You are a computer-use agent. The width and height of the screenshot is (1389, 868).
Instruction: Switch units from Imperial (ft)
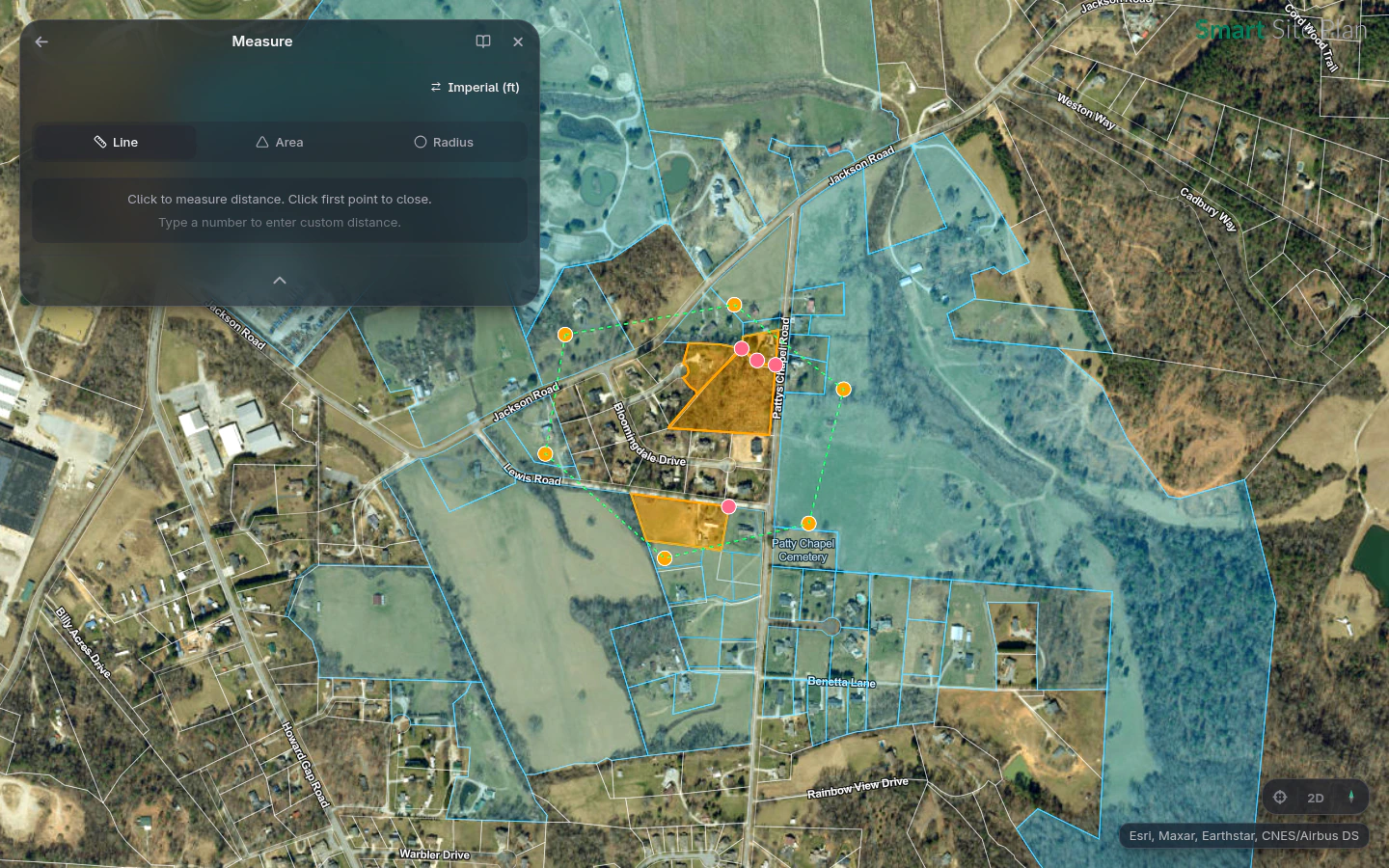coord(475,87)
